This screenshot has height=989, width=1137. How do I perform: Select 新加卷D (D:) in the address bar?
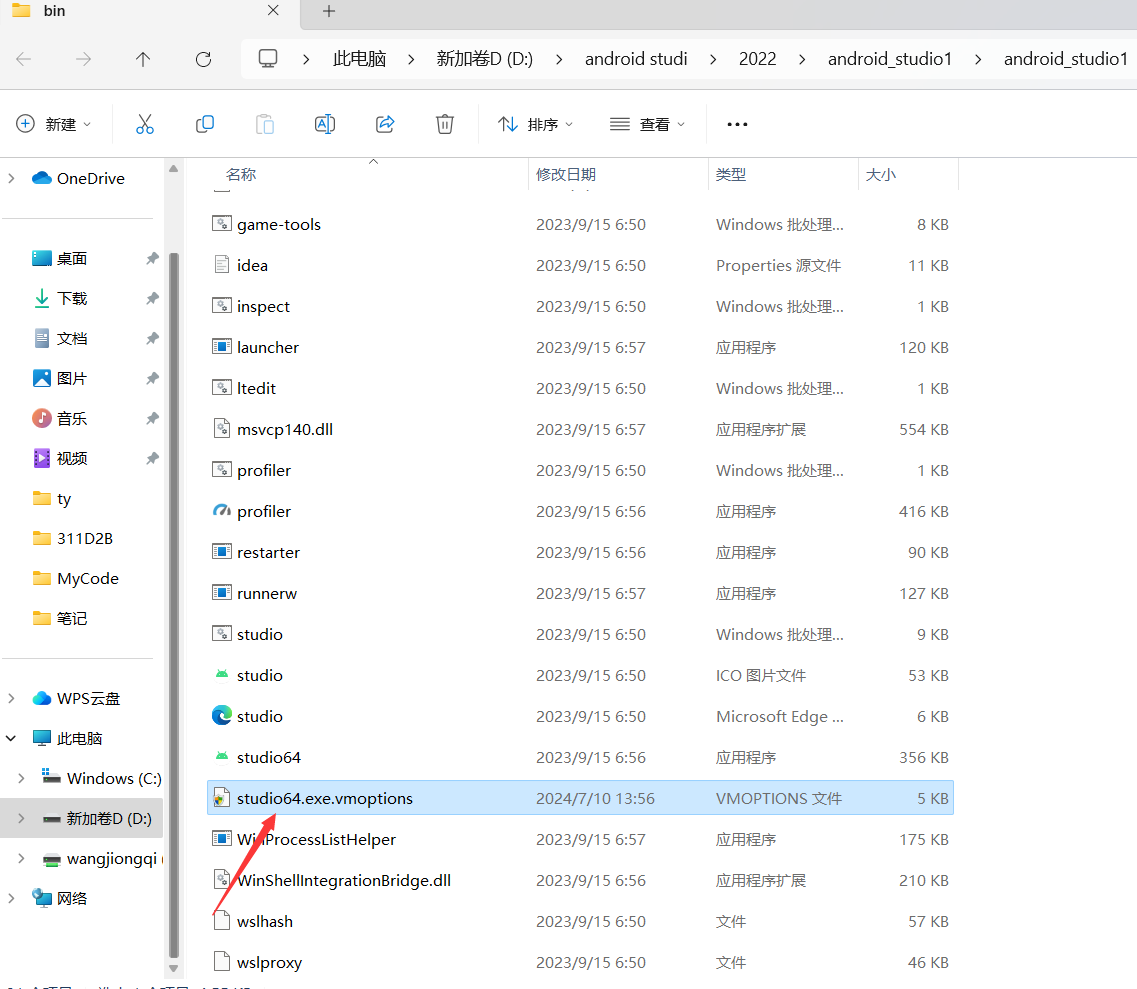point(484,59)
